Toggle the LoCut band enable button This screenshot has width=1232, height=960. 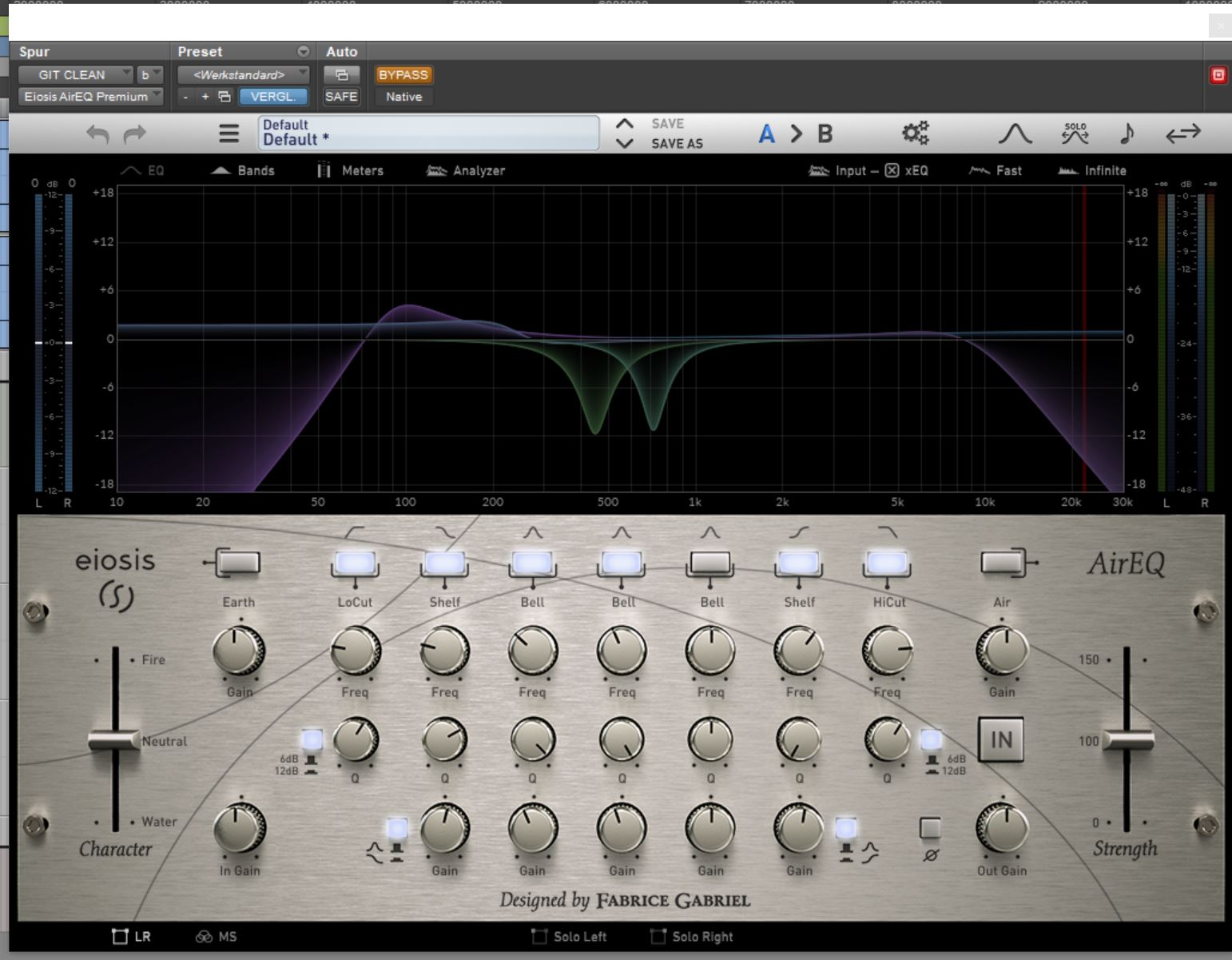[x=355, y=564]
